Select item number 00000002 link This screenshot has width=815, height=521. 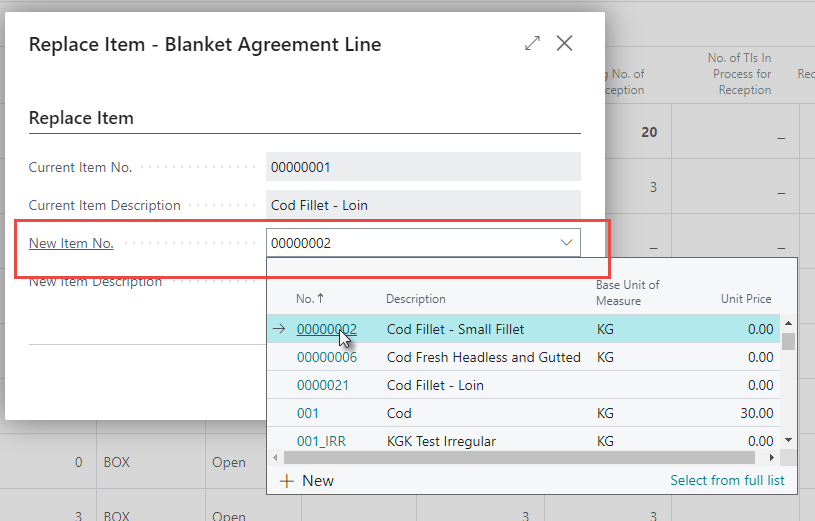pos(326,329)
